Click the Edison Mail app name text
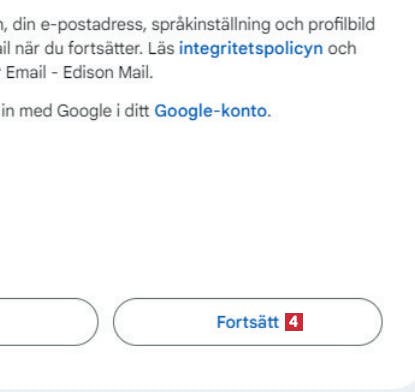The width and height of the screenshot is (415, 392). click(108, 72)
